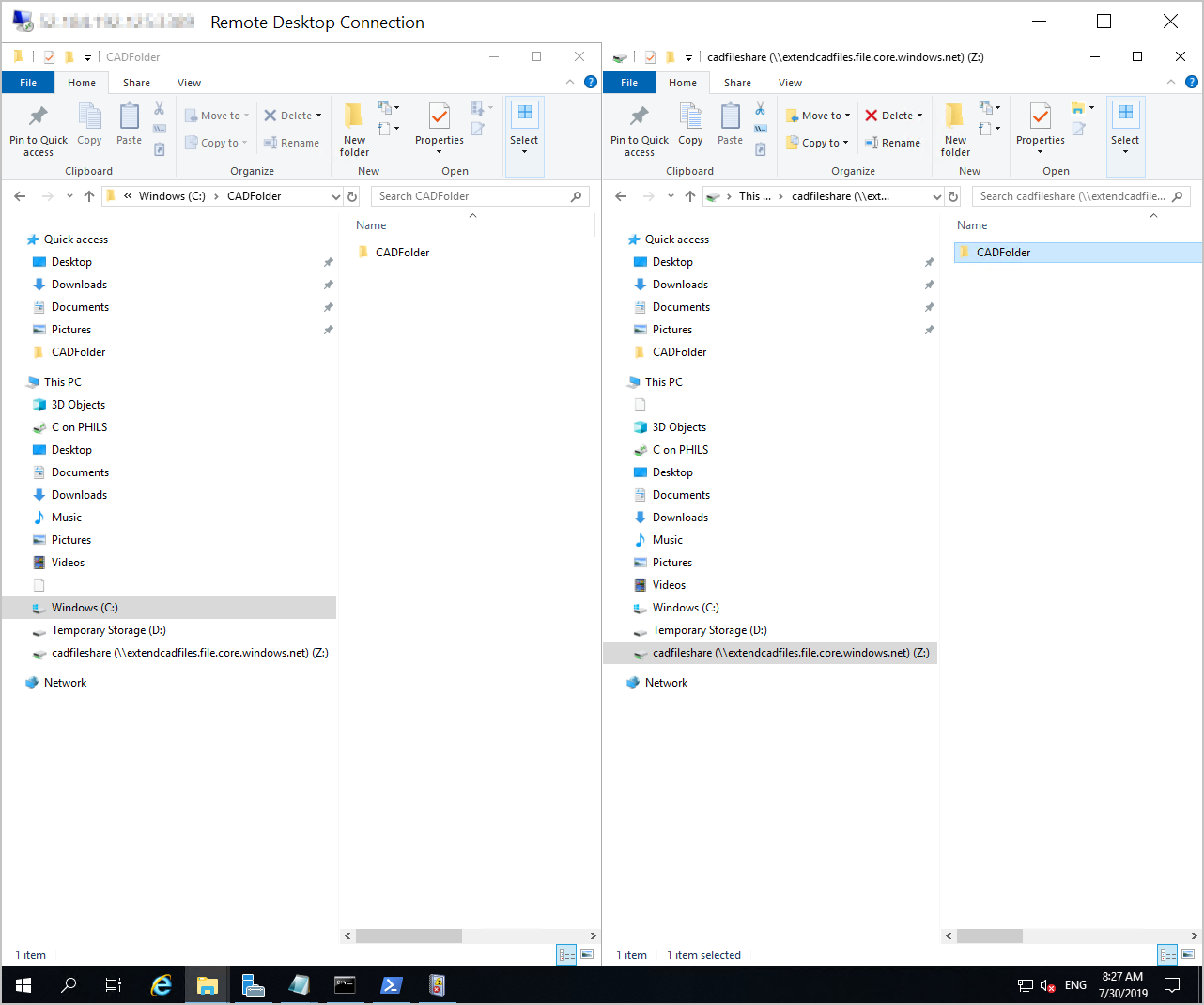Click Pin to Quick access in left CADFolder window

click(39, 129)
